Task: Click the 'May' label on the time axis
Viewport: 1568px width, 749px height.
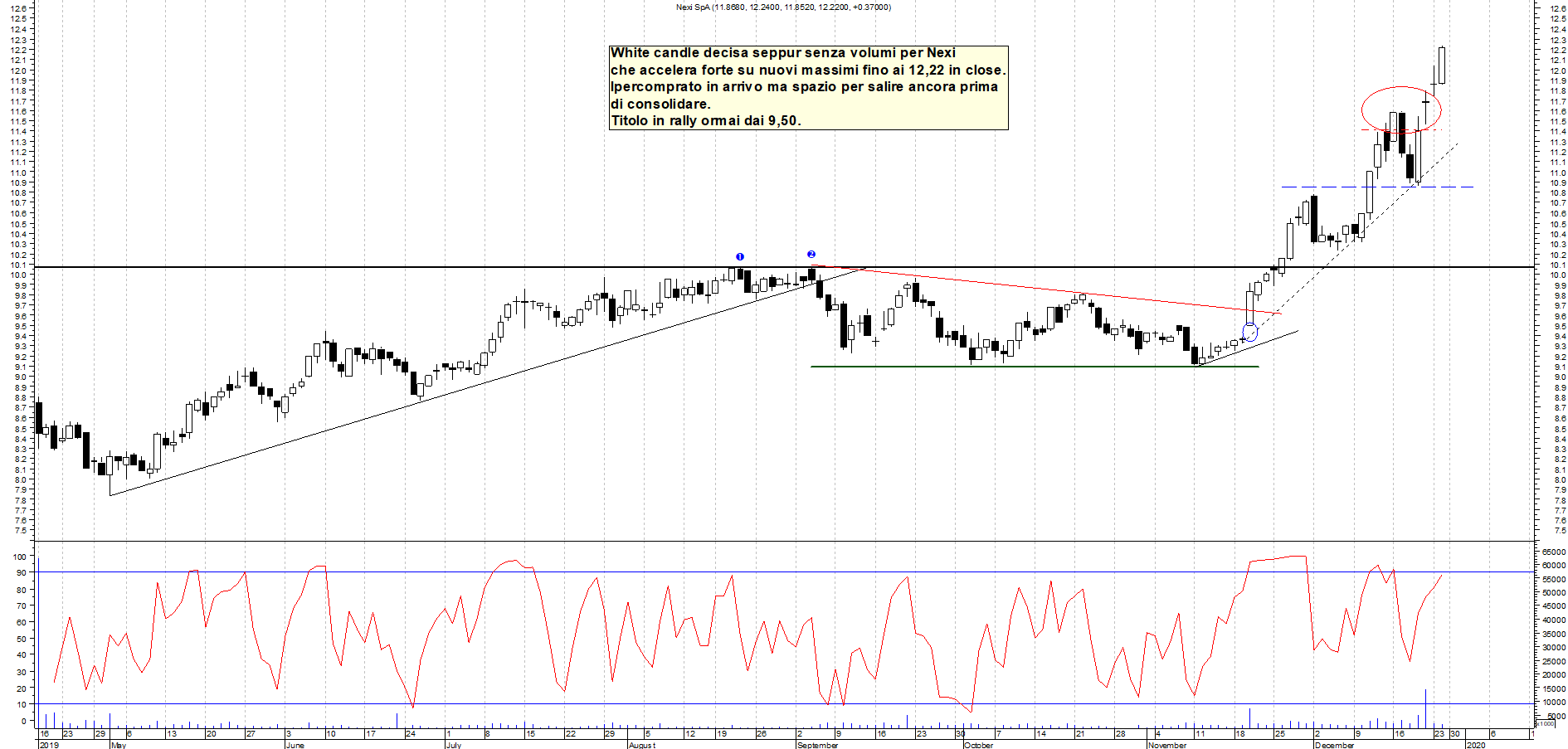Action: (119, 745)
